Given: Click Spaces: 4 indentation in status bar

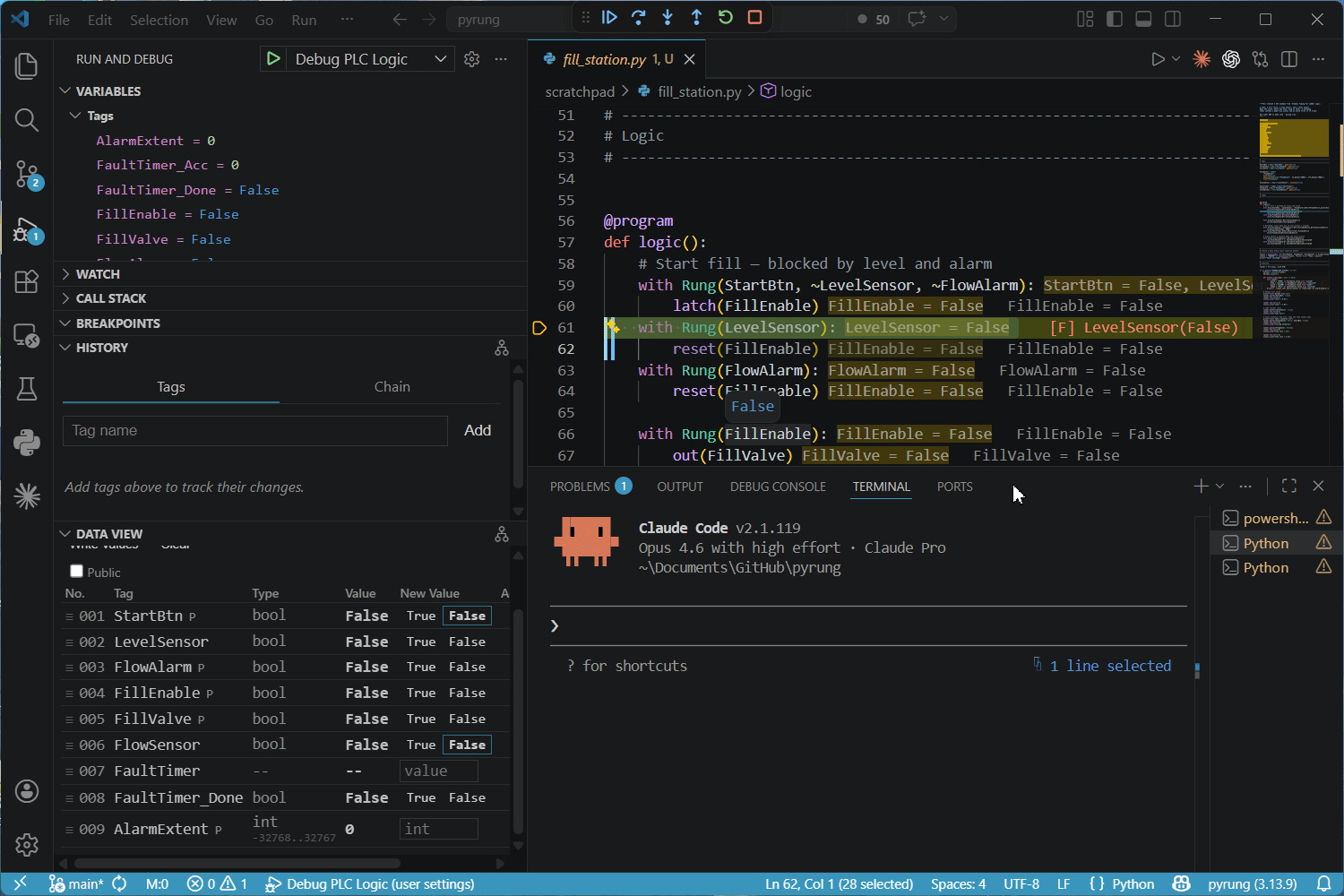Looking at the screenshot, I should 958,883.
